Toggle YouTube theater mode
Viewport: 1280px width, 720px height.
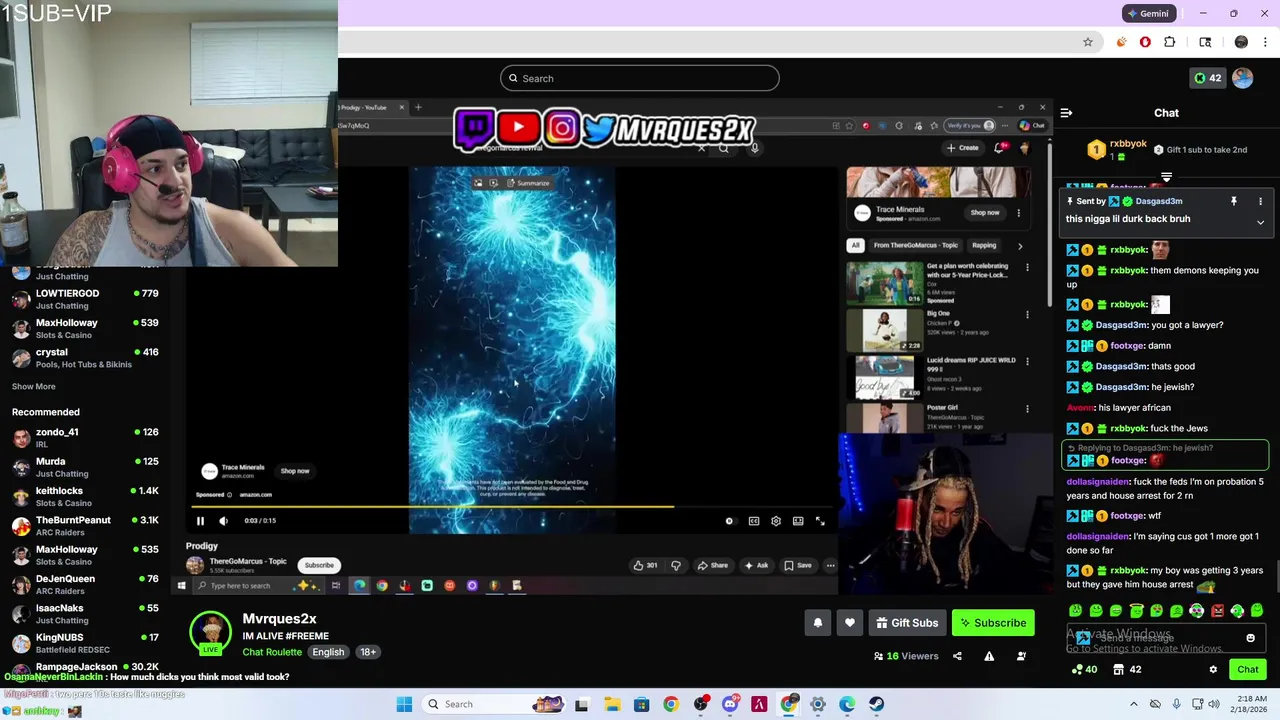pos(798,521)
